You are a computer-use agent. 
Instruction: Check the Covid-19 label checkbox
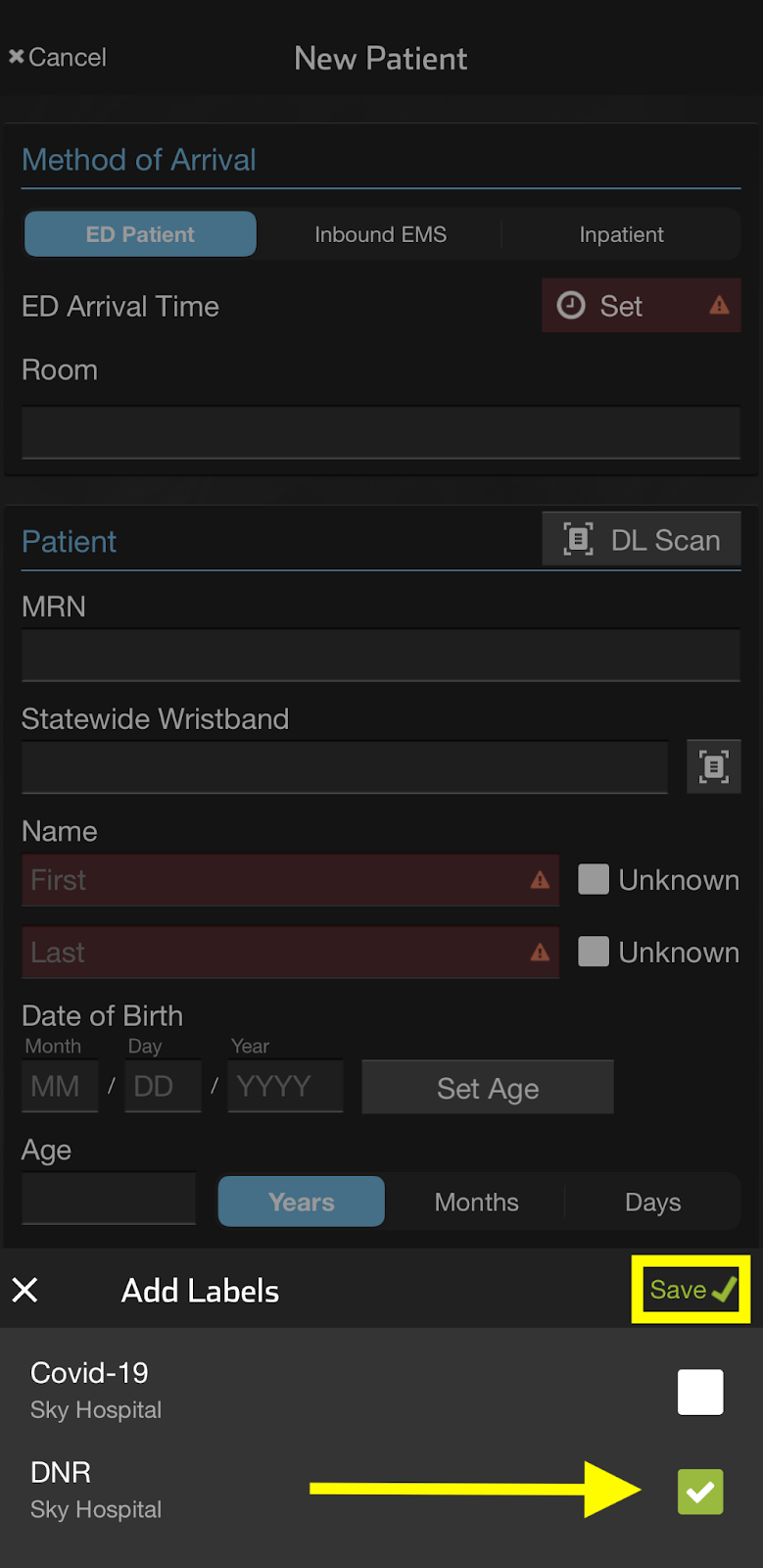[x=700, y=1392]
